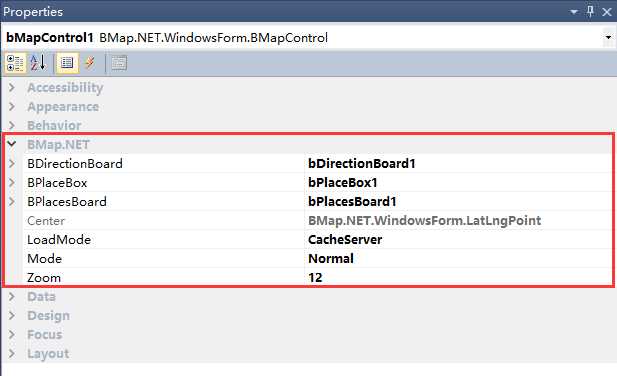The width and height of the screenshot is (617, 376).
Task: Select the BPlacesBoard property name
Action: click(67, 201)
